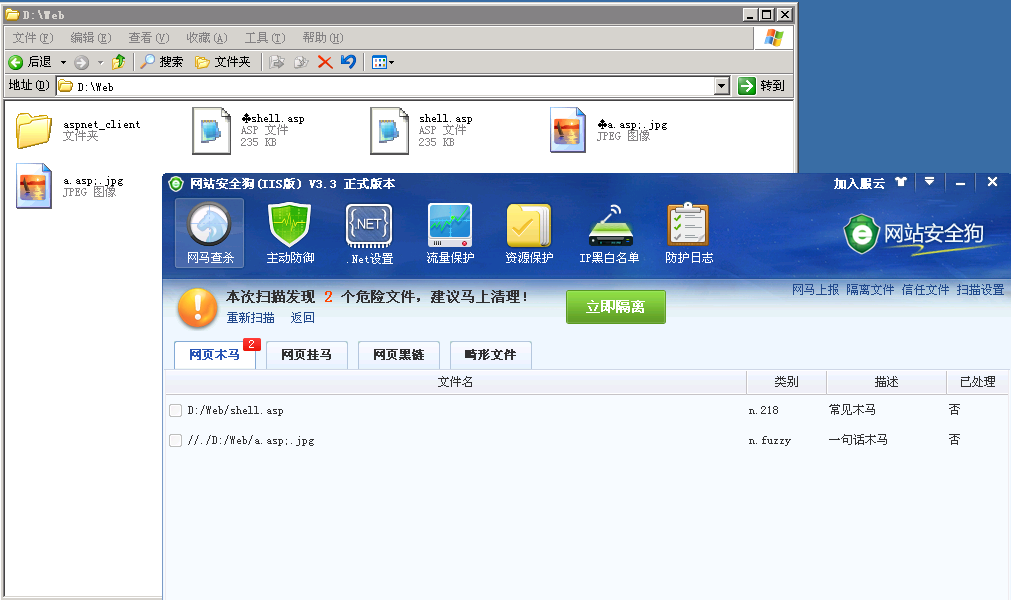Open the 网马查杀 trojan scan module

coord(210,233)
